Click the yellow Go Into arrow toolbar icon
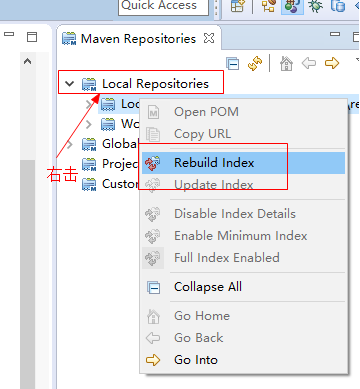 pos(332,63)
